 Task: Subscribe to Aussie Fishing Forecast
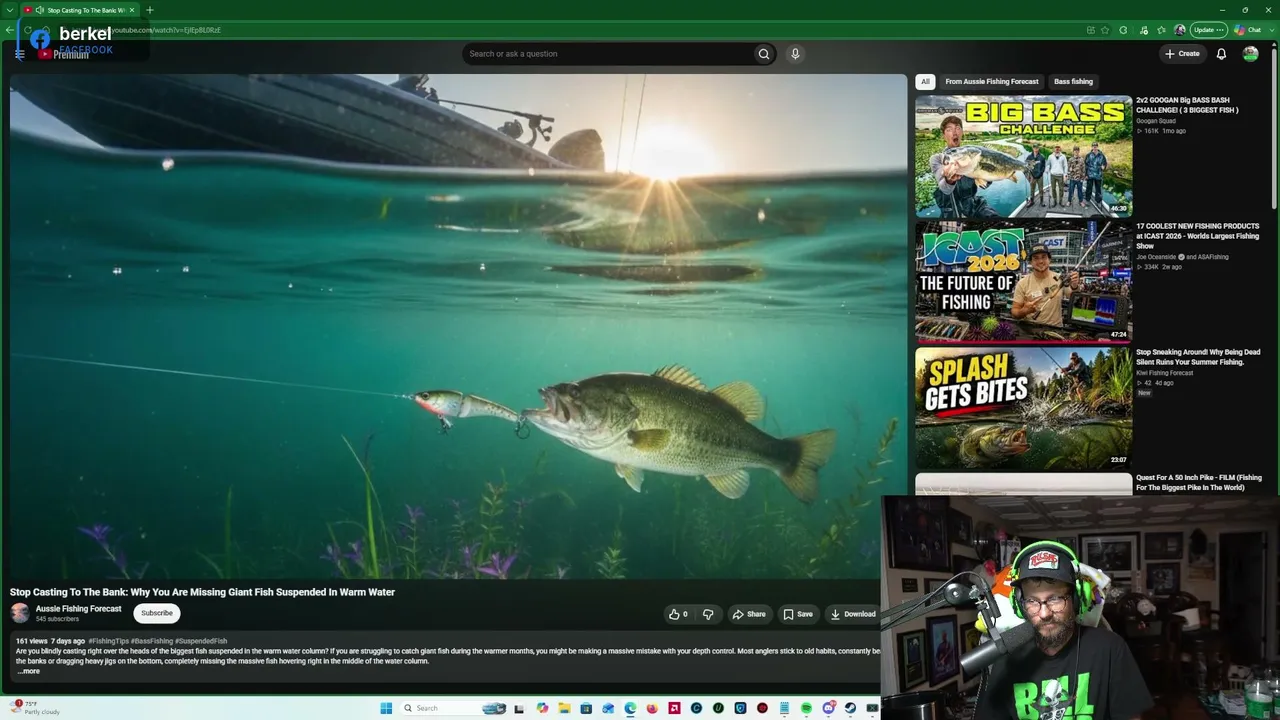tap(157, 613)
